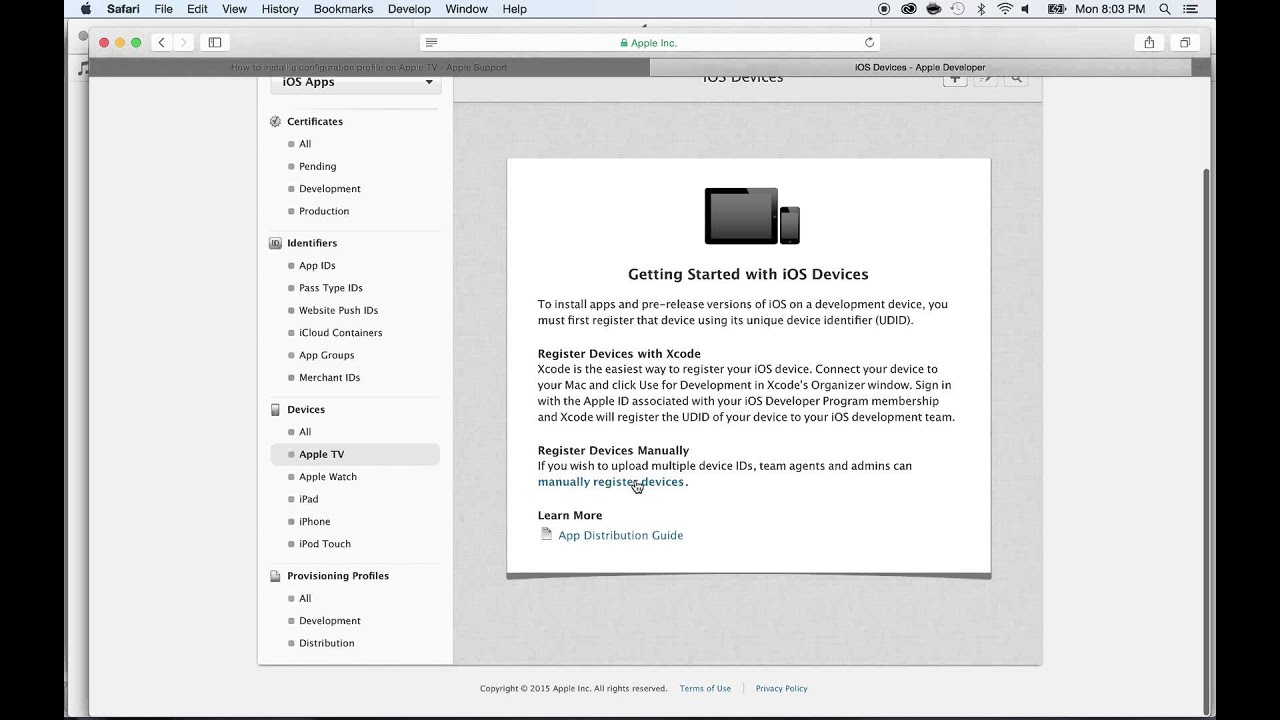
Task: Select App Groups
Action: [326, 355]
